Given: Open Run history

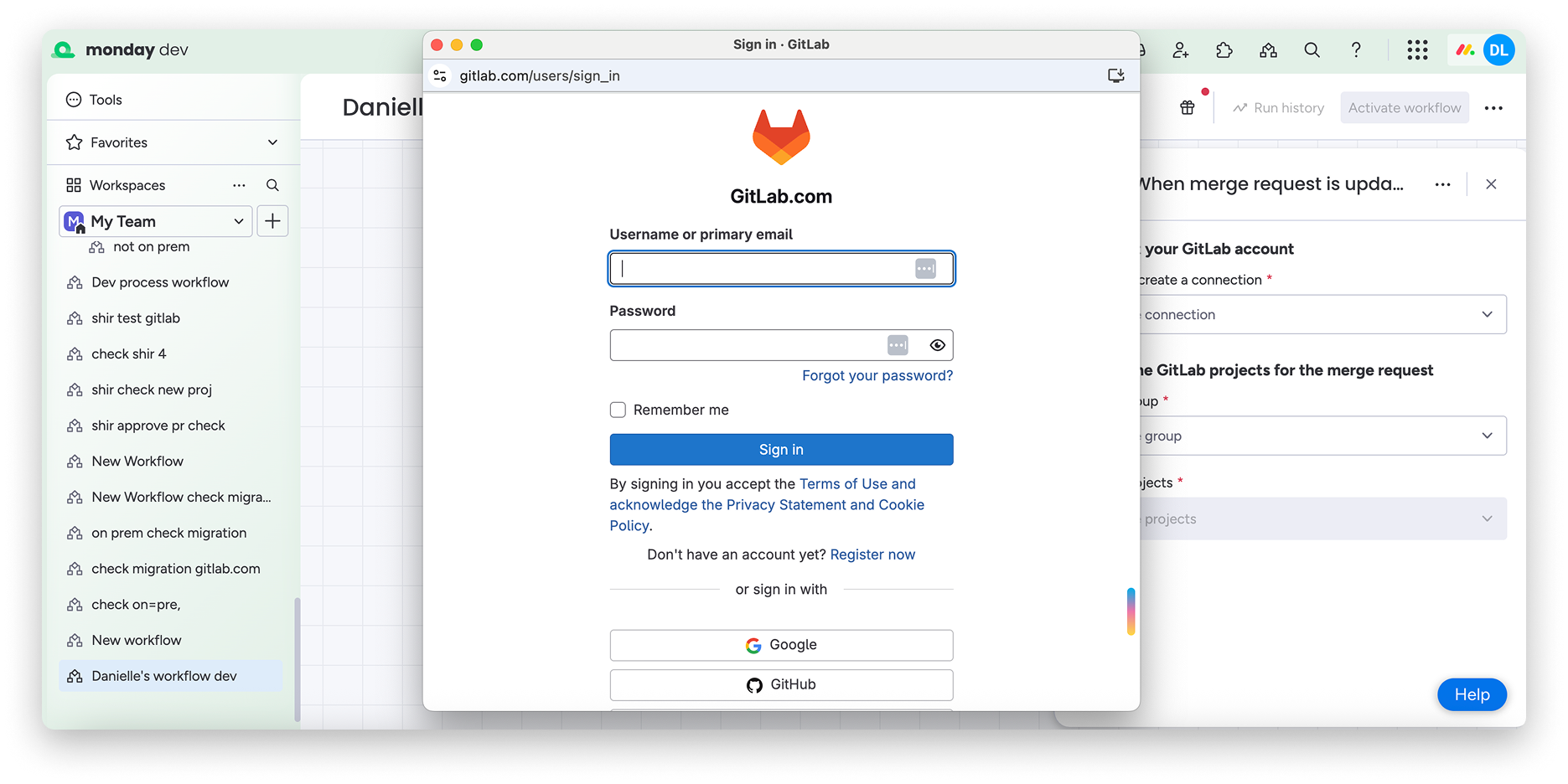Looking at the screenshot, I should pos(1278,108).
